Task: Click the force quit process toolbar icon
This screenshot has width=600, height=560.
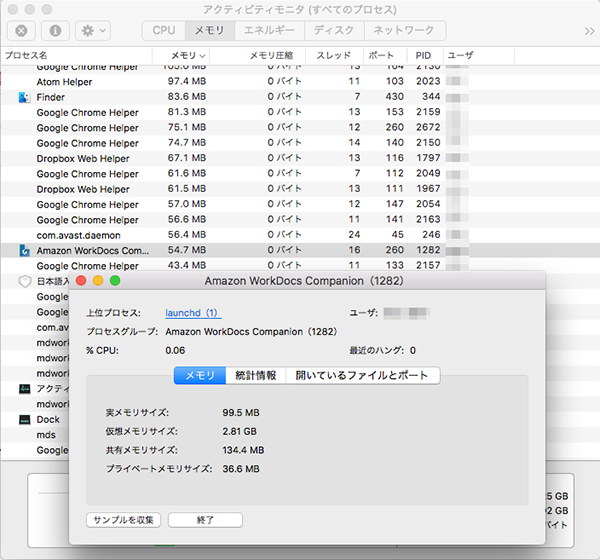Action: pyautogui.click(x=21, y=31)
